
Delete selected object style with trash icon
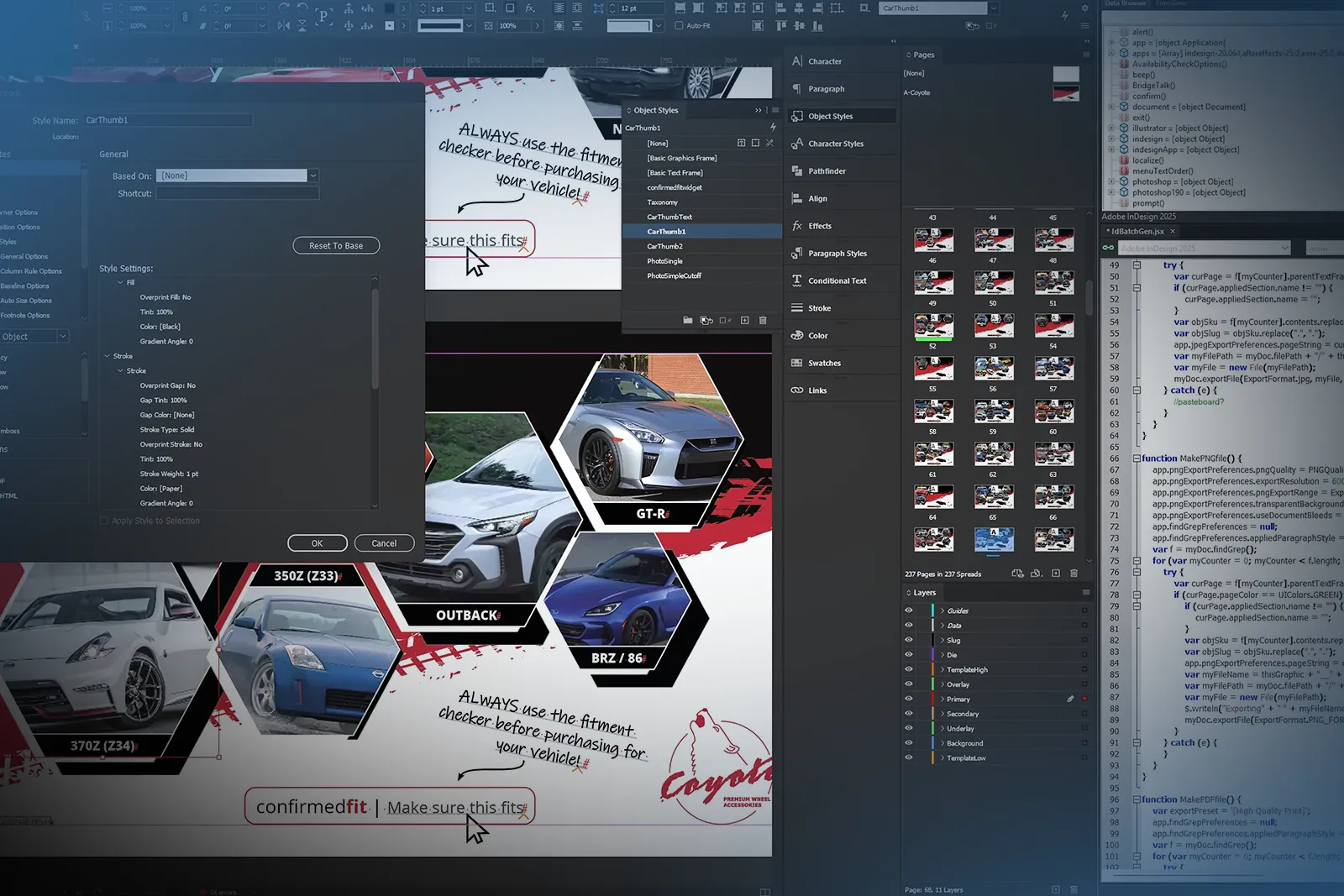pyautogui.click(x=763, y=320)
